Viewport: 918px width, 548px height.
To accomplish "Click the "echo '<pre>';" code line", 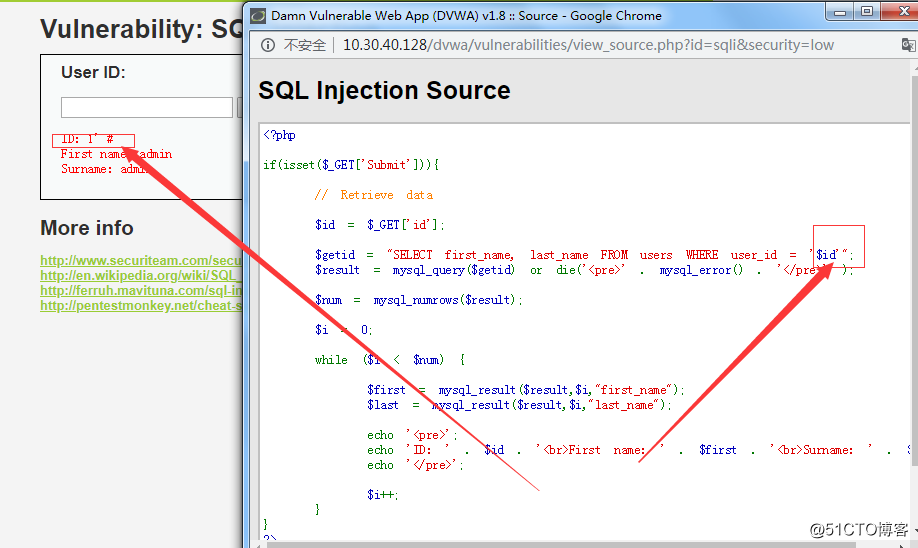I will click(412, 435).
